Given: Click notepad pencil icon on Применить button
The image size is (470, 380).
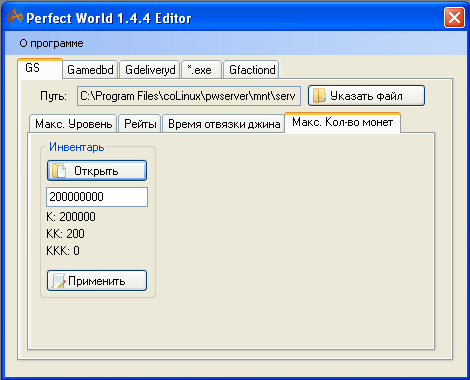Looking at the screenshot, I should tap(59, 281).
